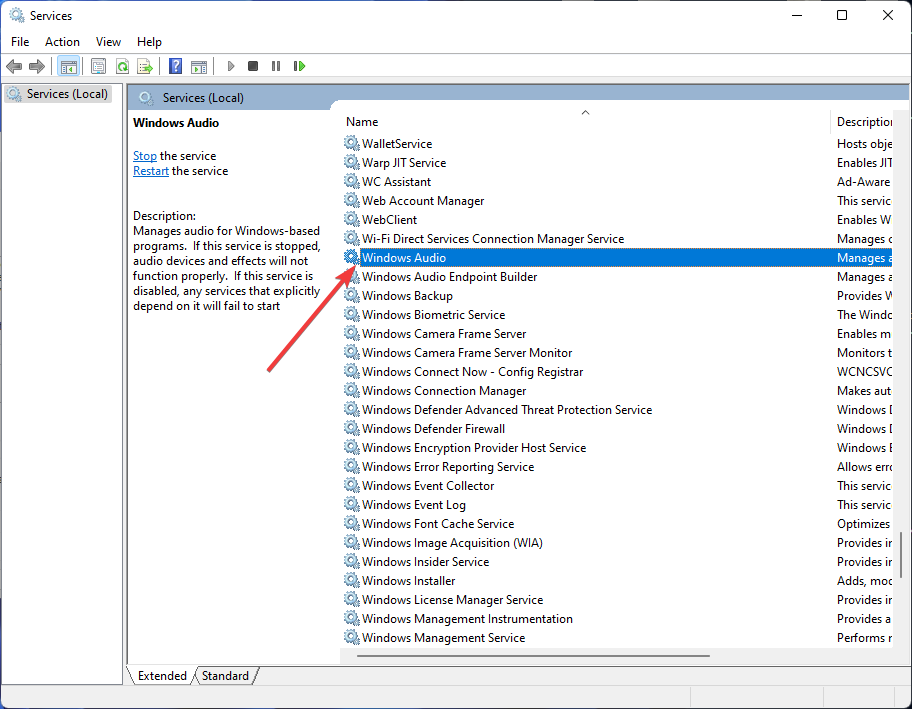
Task: Click the Refresh toolbar icon
Action: 122,66
